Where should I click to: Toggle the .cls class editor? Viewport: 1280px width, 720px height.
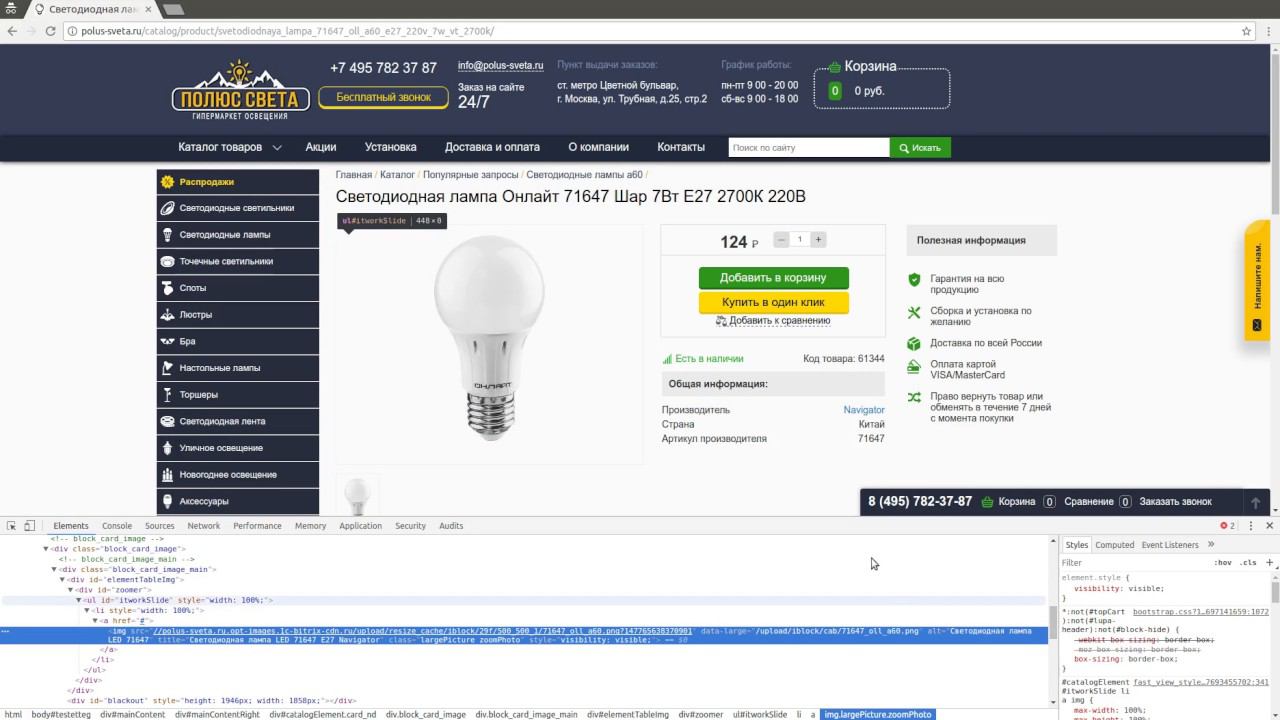[1248, 563]
